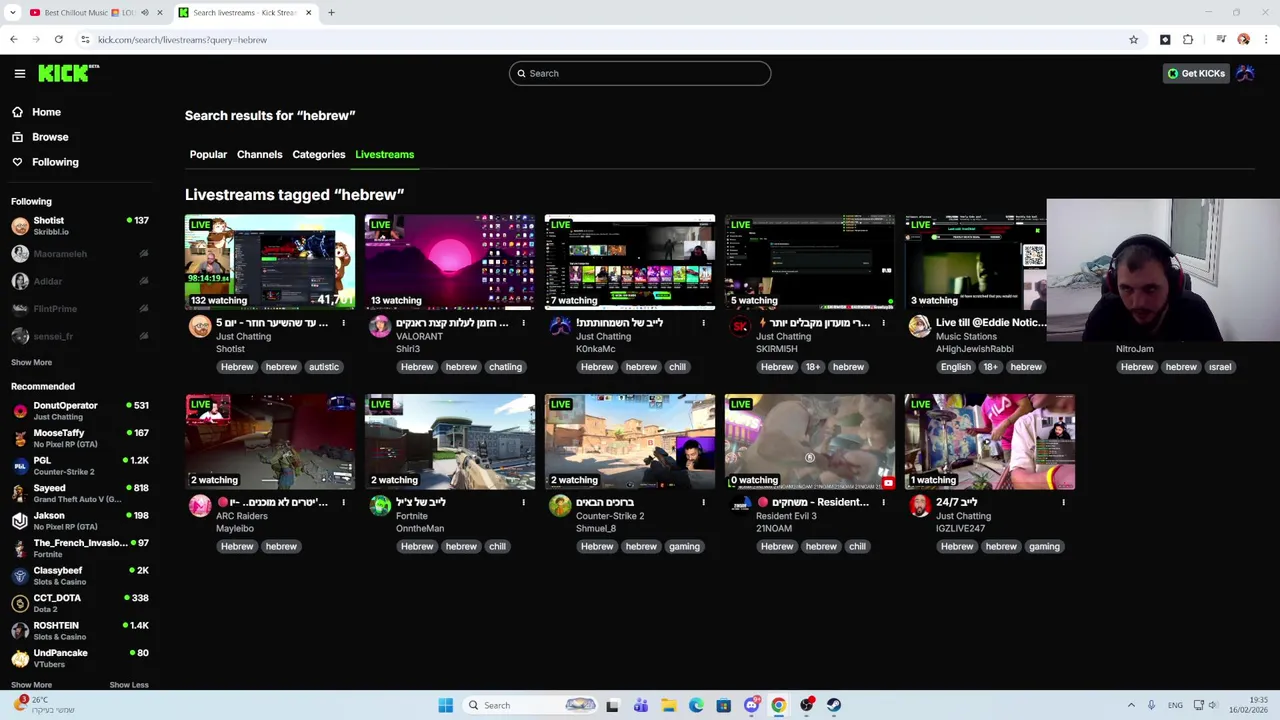This screenshot has height=720, width=1280.
Task: Click Shmuel_8 channel avatar
Action: point(560,506)
